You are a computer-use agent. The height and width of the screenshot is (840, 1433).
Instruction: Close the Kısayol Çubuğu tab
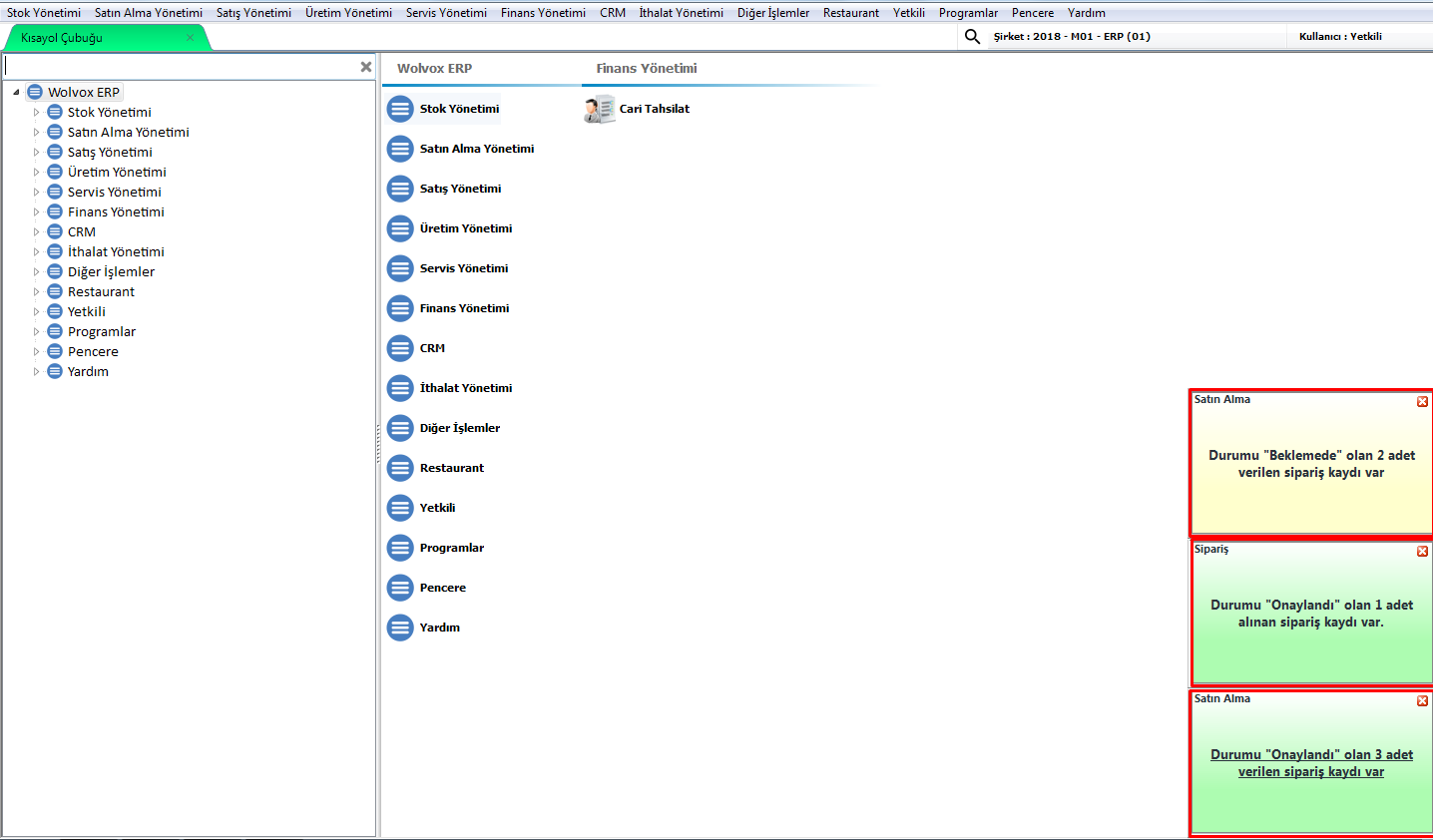[x=190, y=38]
